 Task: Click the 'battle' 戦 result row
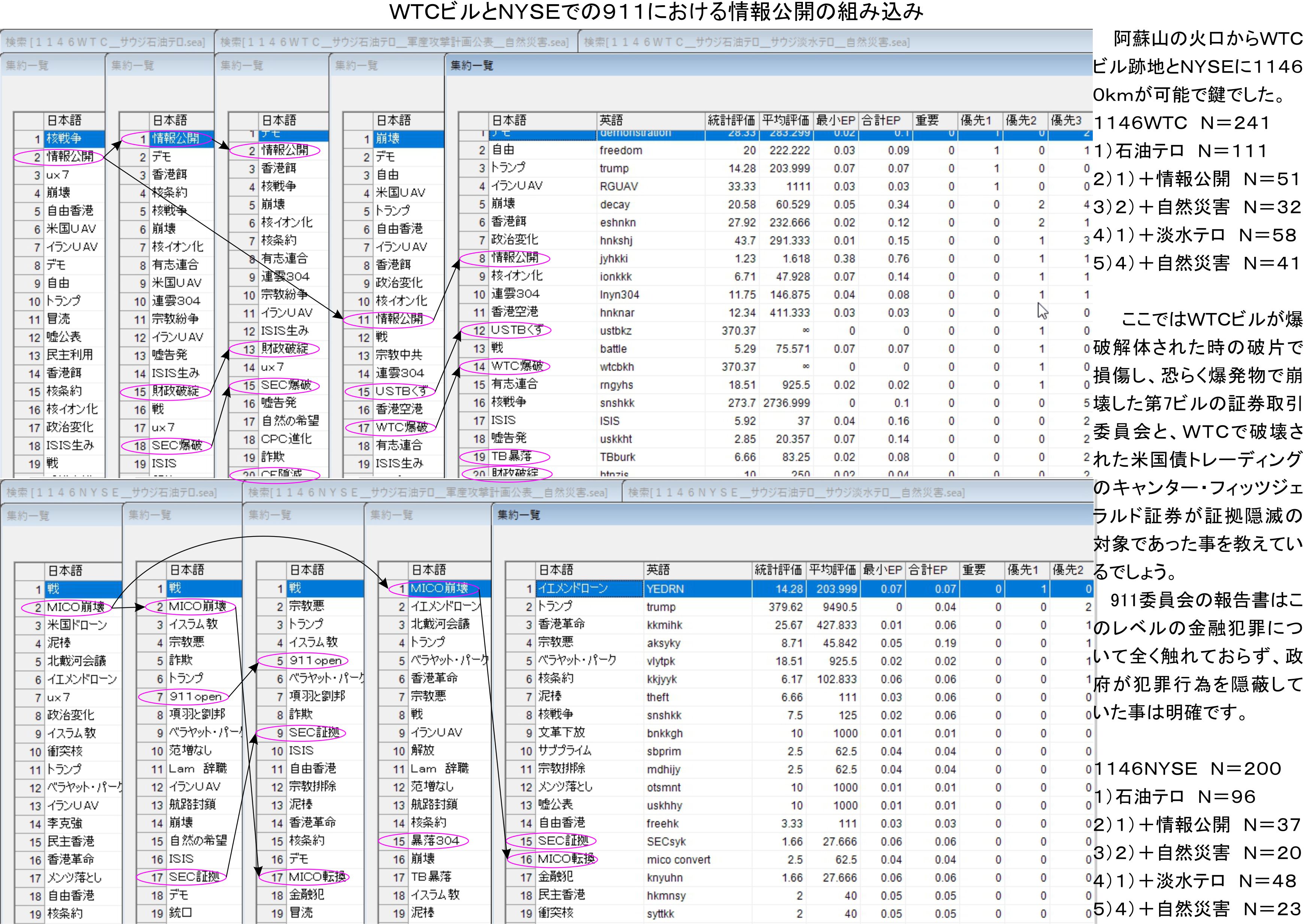coord(613,349)
